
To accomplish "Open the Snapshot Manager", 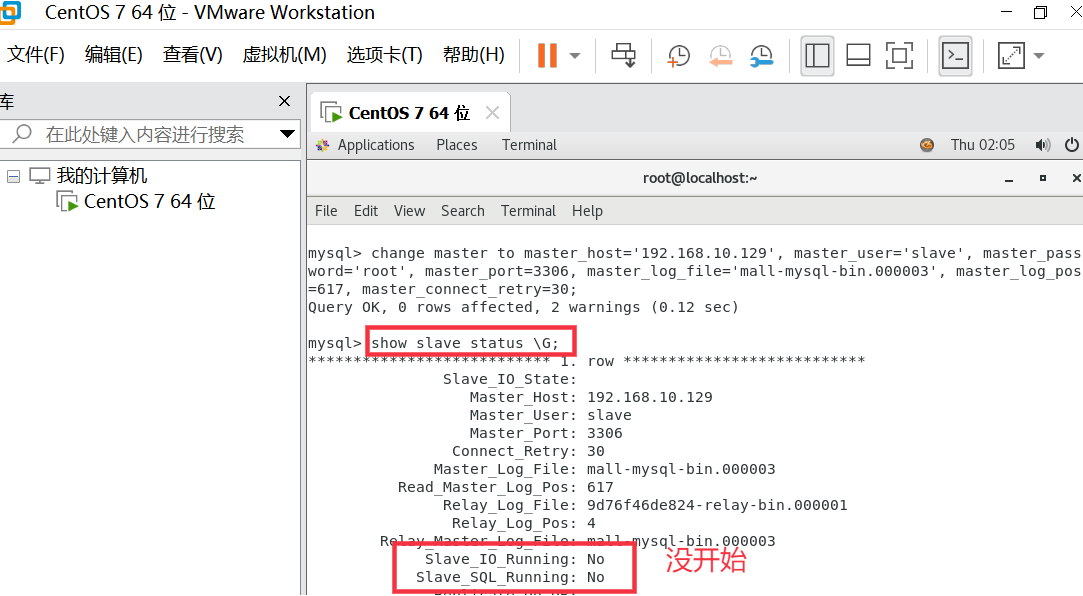I will point(761,55).
